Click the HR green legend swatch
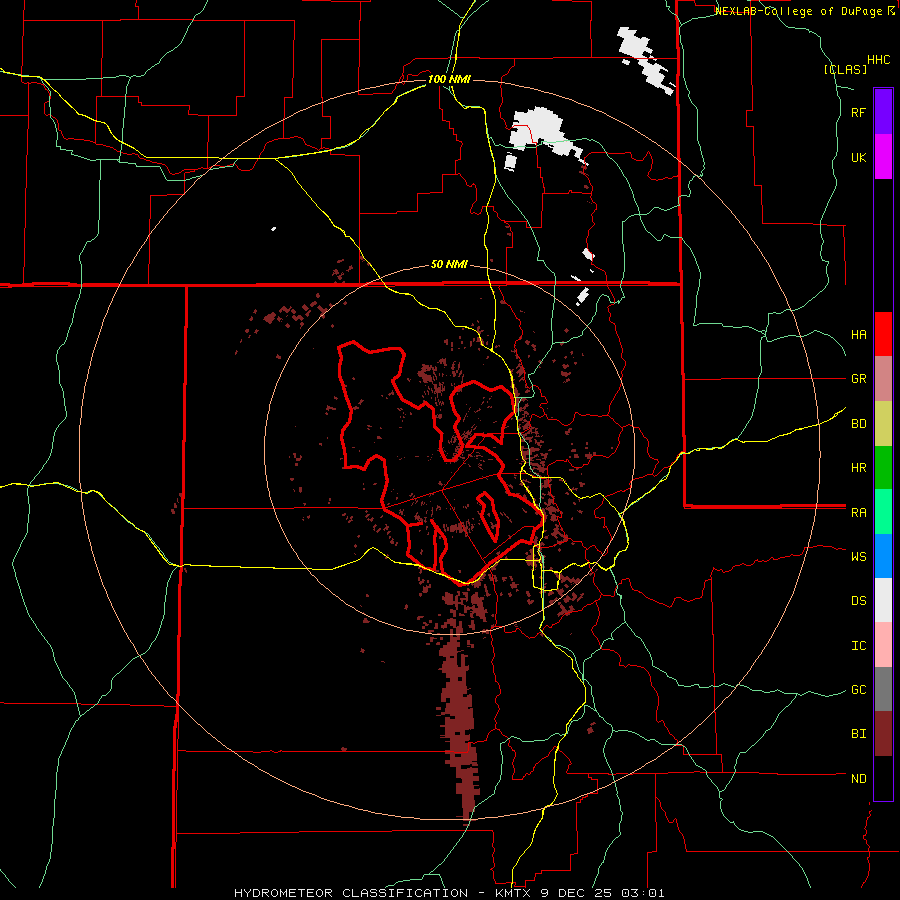The height and width of the screenshot is (900, 900). pos(883,467)
